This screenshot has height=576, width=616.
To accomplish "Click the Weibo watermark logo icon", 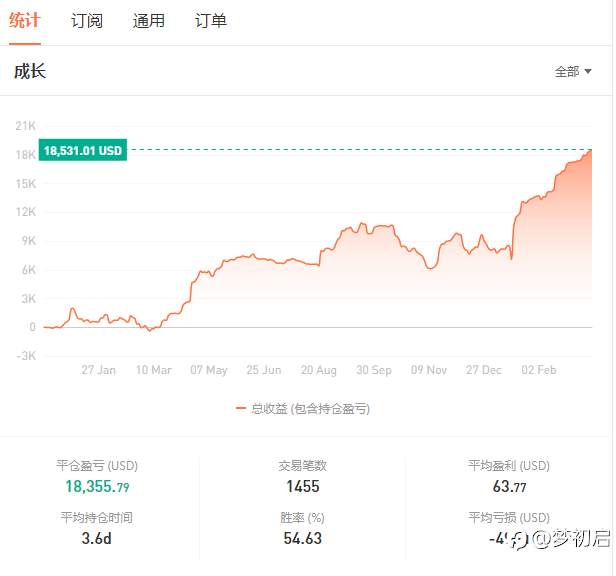I will tap(519, 540).
